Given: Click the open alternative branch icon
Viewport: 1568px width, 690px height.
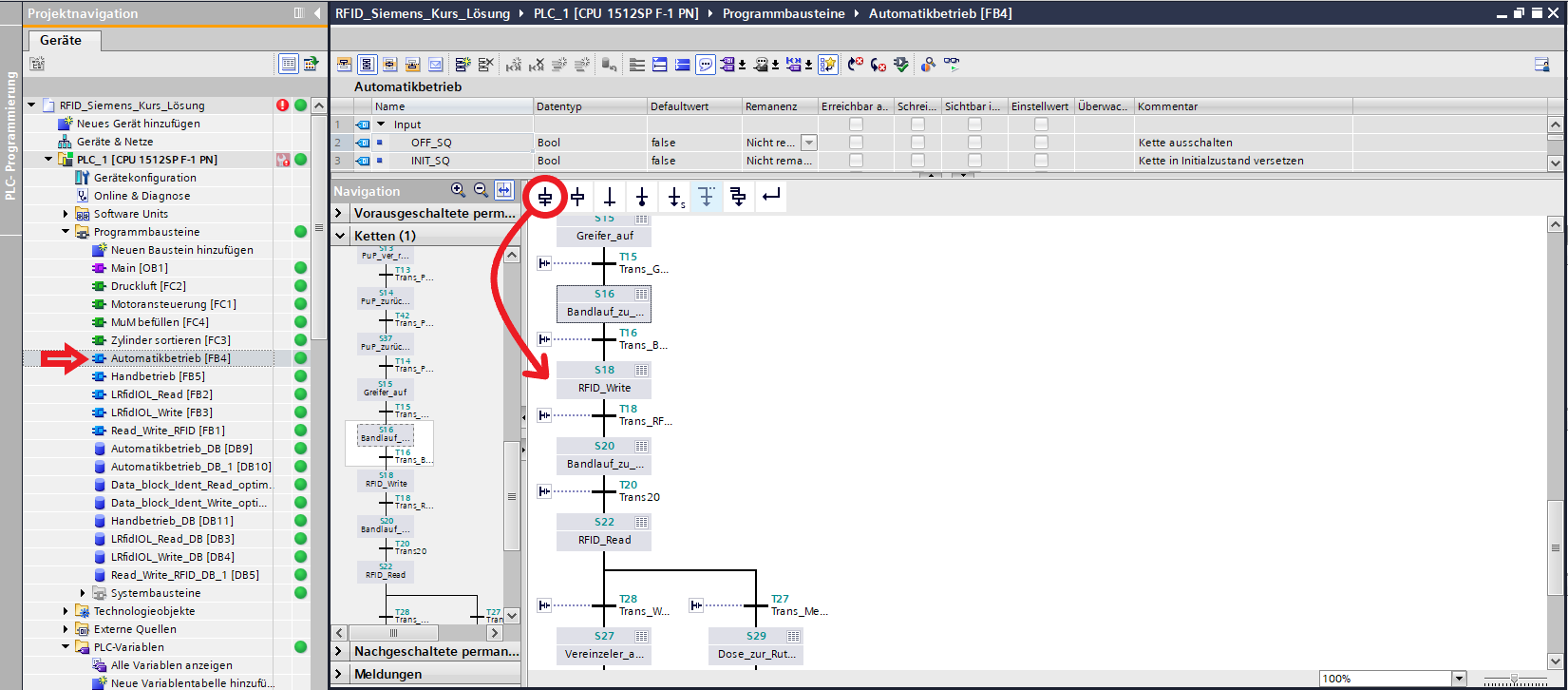Looking at the screenshot, I should (707, 197).
